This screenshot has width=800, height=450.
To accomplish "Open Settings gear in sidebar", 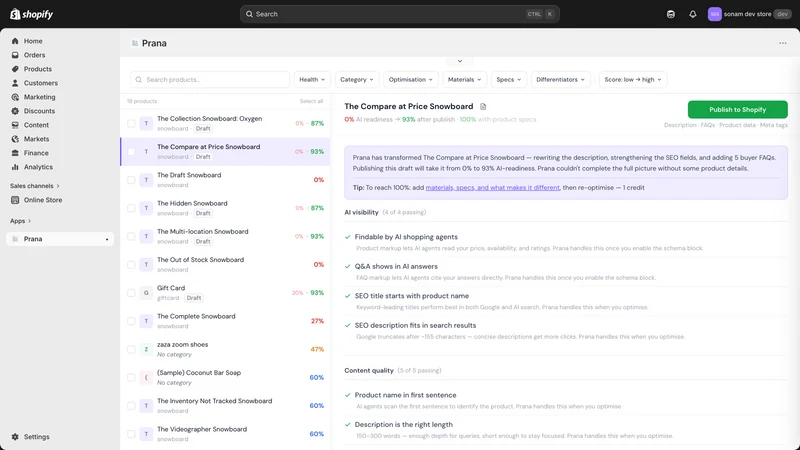I will pyautogui.click(x=15, y=437).
